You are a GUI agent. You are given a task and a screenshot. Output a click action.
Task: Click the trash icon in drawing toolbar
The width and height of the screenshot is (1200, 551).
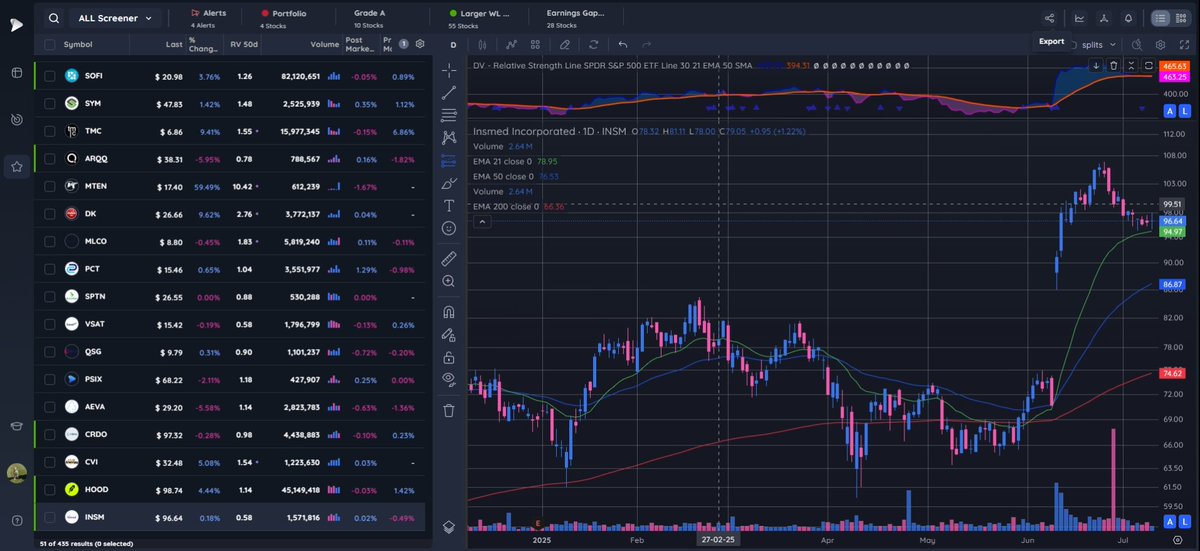click(x=449, y=410)
